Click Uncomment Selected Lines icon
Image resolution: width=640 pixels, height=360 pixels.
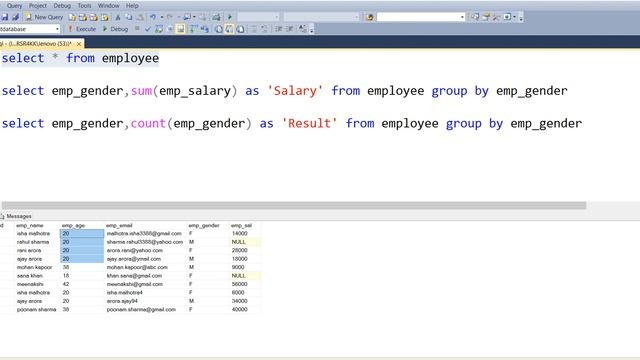tap(264, 29)
